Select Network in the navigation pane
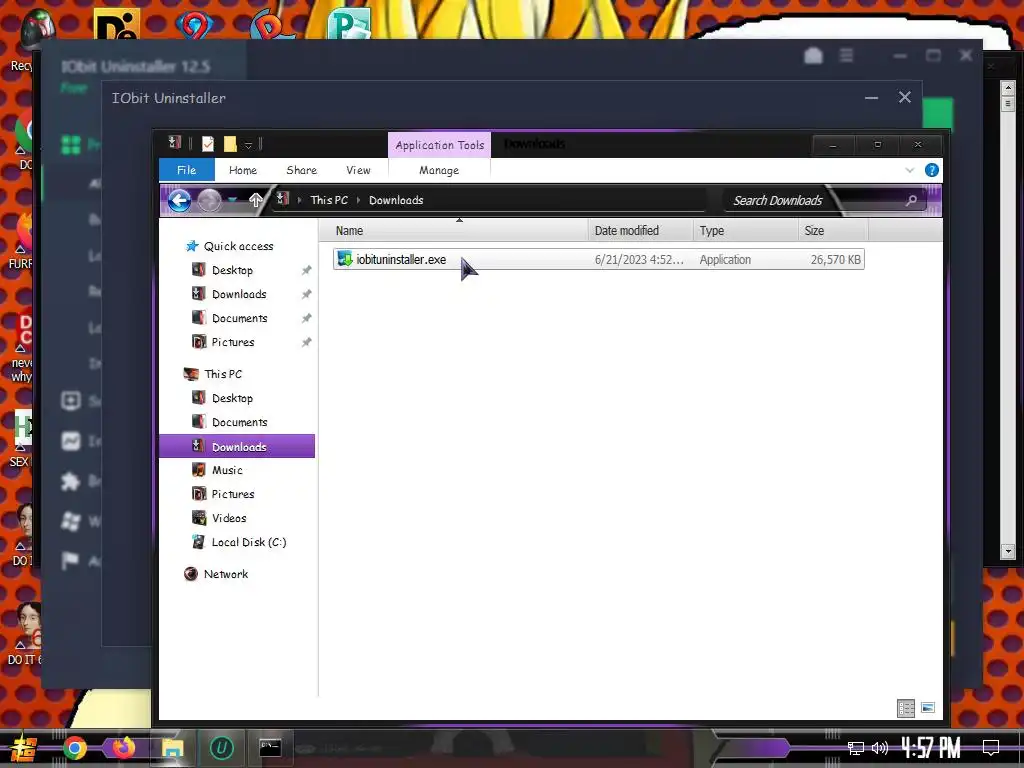This screenshot has height=768, width=1024. (225, 574)
